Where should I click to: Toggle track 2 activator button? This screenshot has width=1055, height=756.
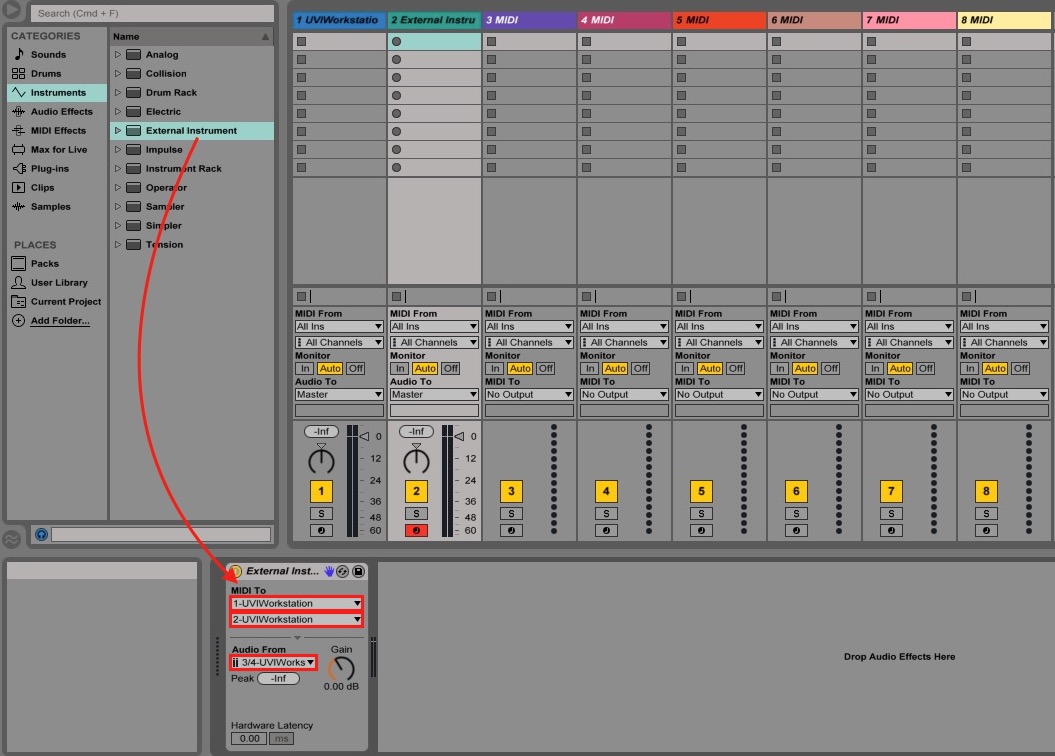click(x=416, y=491)
